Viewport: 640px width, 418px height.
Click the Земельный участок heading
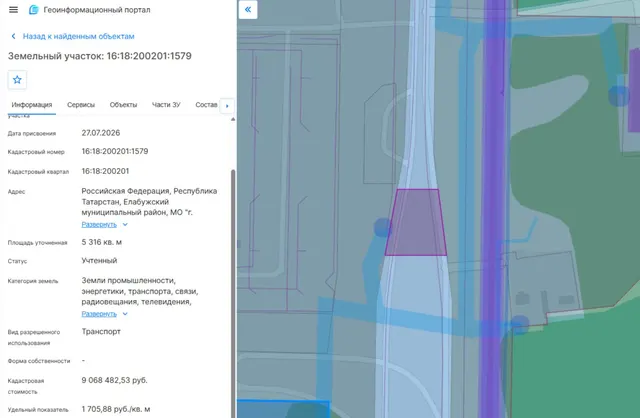[100, 56]
